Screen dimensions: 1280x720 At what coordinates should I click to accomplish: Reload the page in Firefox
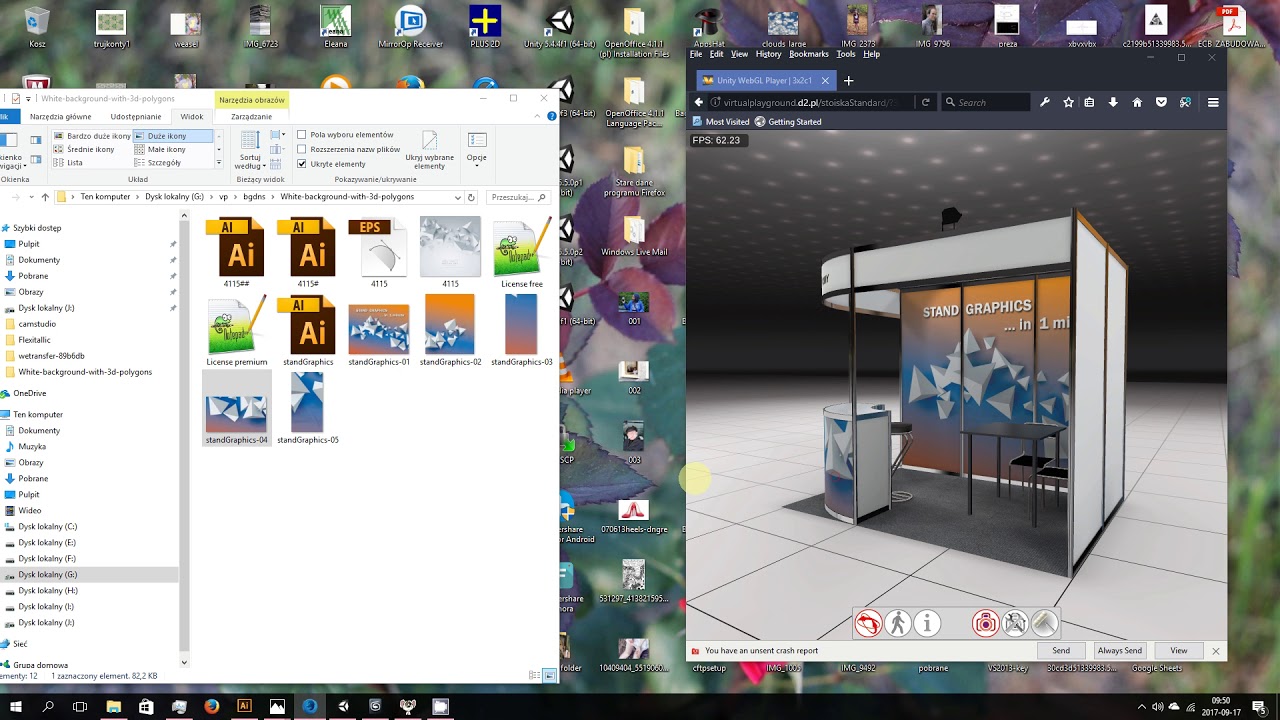(x=926, y=102)
